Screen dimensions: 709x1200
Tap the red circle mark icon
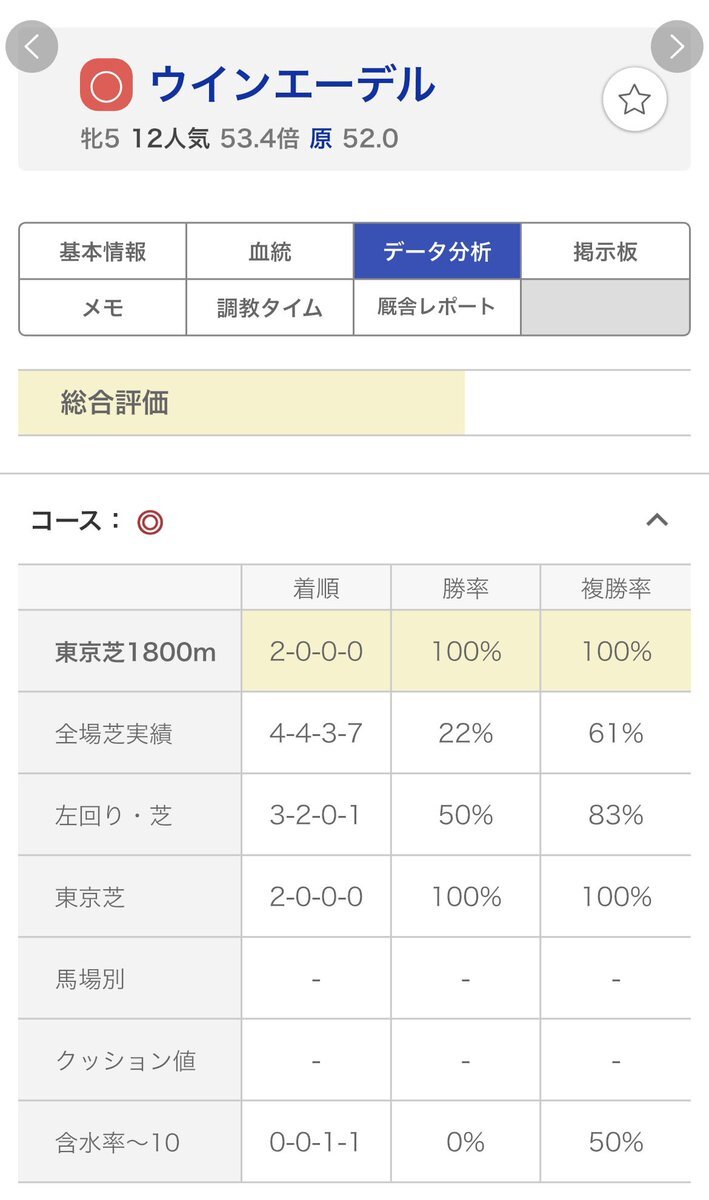point(106,87)
